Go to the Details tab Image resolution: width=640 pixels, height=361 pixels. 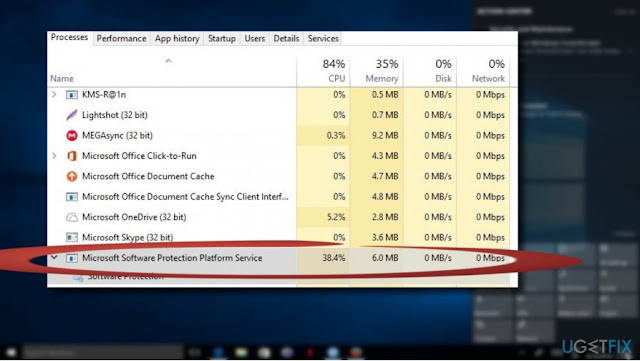[x=286, y=39]
